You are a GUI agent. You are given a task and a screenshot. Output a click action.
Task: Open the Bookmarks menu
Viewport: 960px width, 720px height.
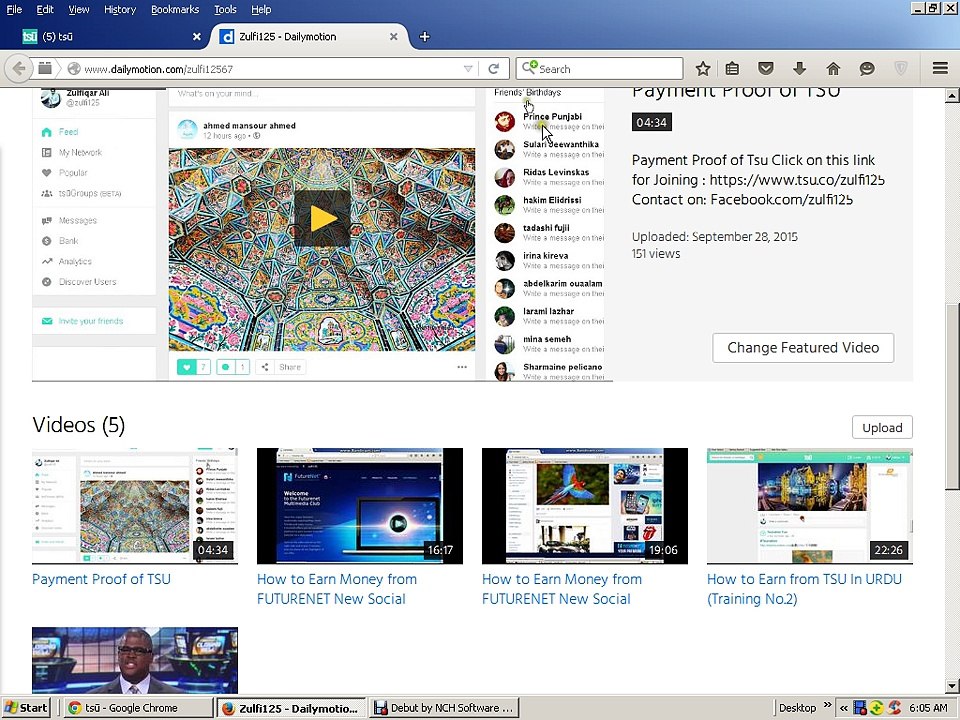(175, 9)
